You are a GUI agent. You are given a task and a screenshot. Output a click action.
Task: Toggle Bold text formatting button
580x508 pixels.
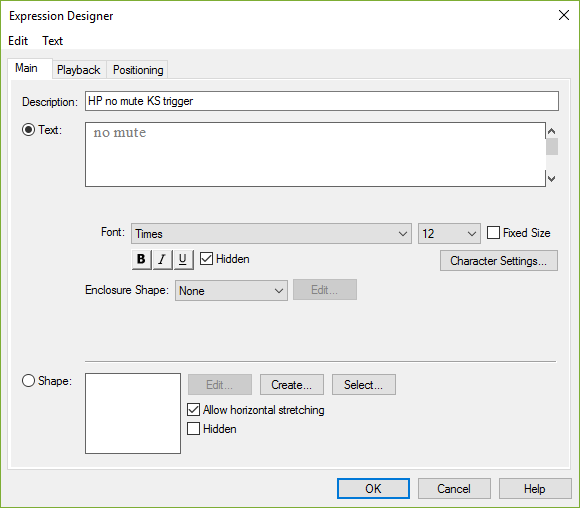[x=141, y=259]
